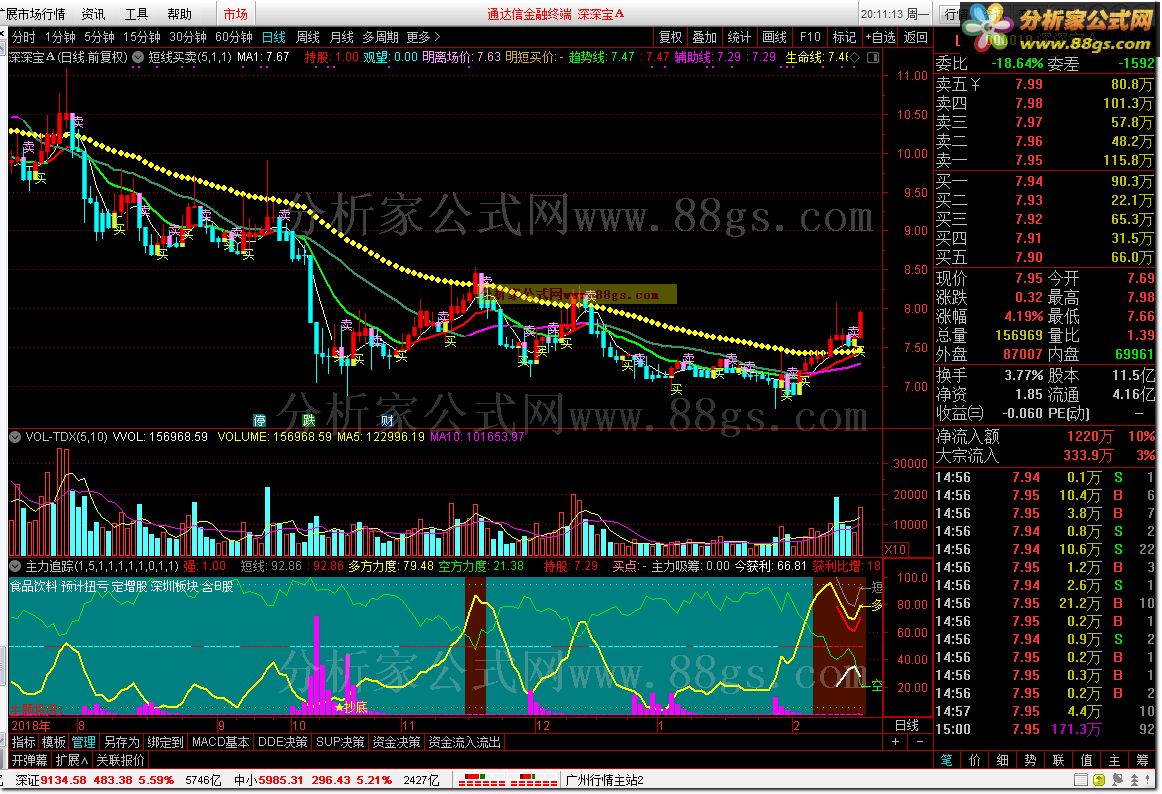Open the 主力追踪 indicator dropdown circle
1162x794 pixels.
coord(15,566)
